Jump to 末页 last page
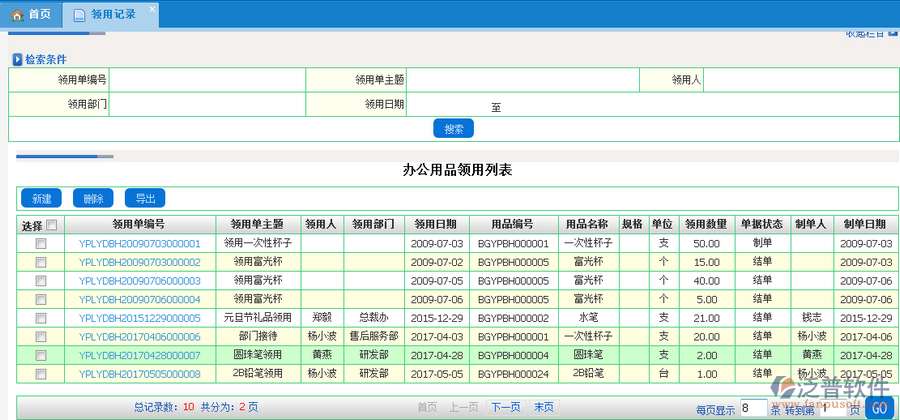The width and height of the screenshot is (900, 420). (544, 407)
